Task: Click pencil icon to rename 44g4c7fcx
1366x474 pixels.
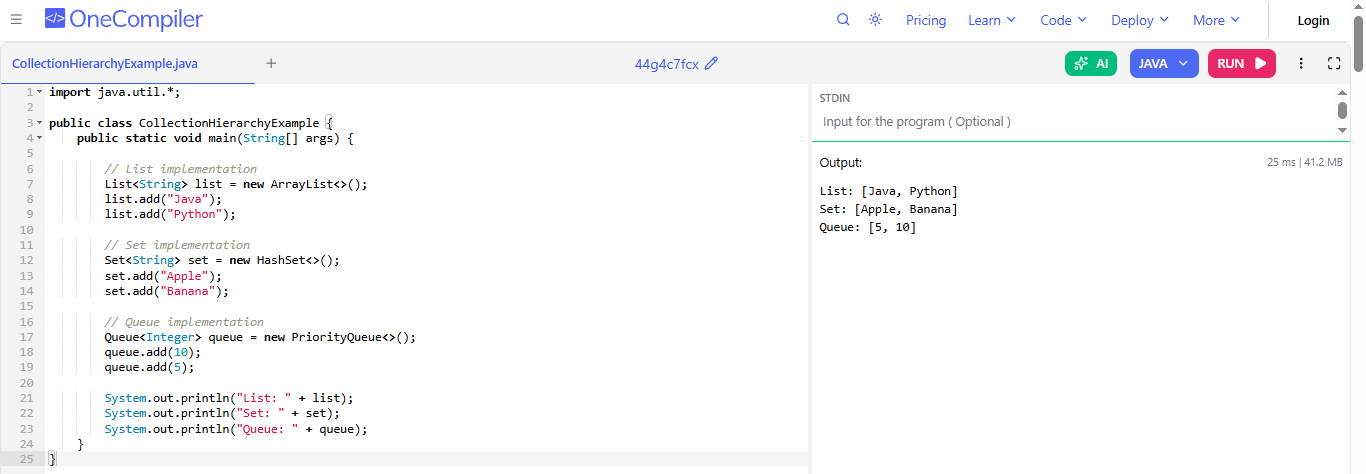Action: click(x=711, y=64)
